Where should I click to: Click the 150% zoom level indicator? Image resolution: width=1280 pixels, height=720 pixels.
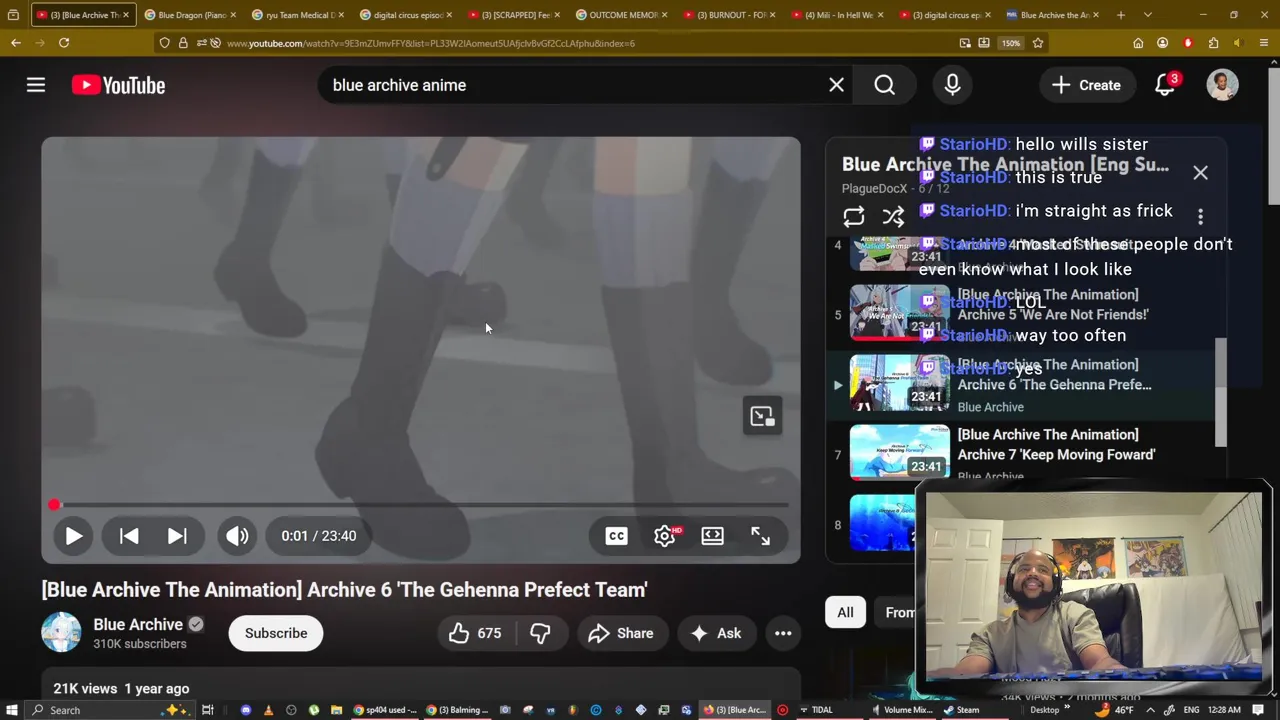(x=1011, y=43)
